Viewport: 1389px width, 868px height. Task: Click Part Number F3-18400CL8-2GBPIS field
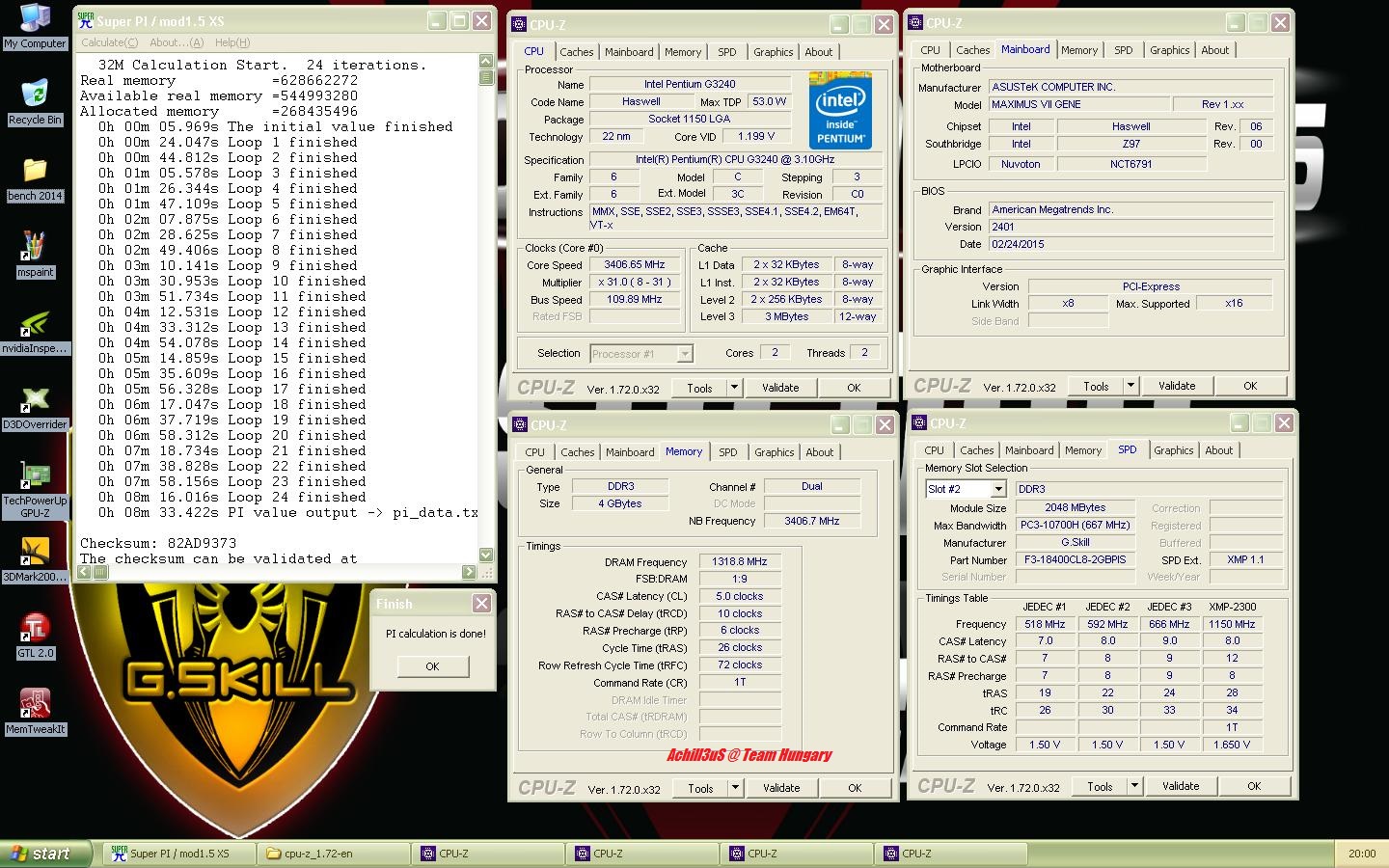point(1075,559)
